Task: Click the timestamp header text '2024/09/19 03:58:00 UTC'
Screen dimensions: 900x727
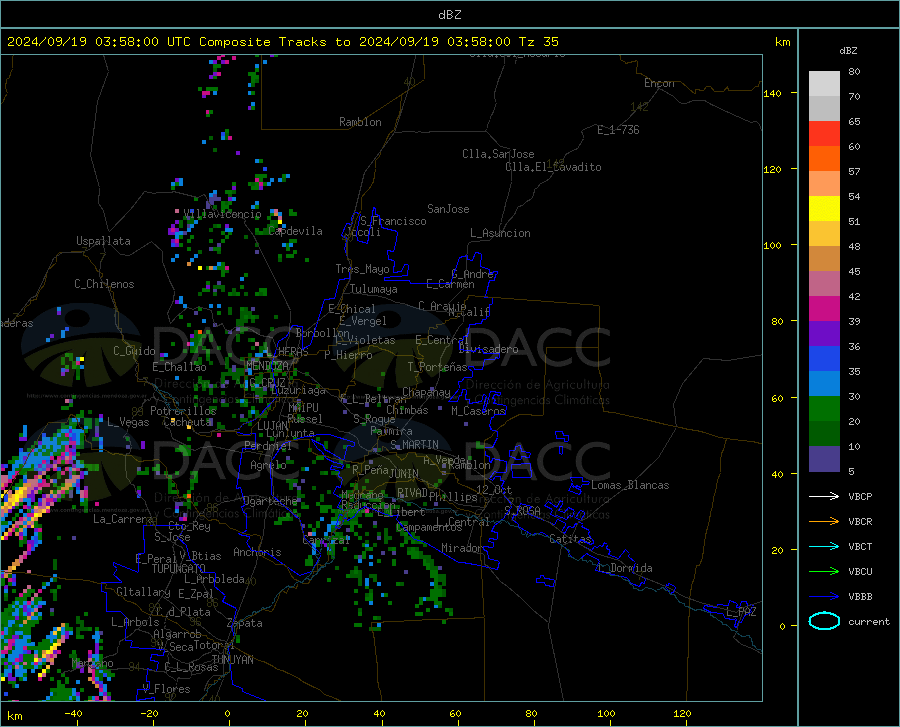Action: coord(99,42)
